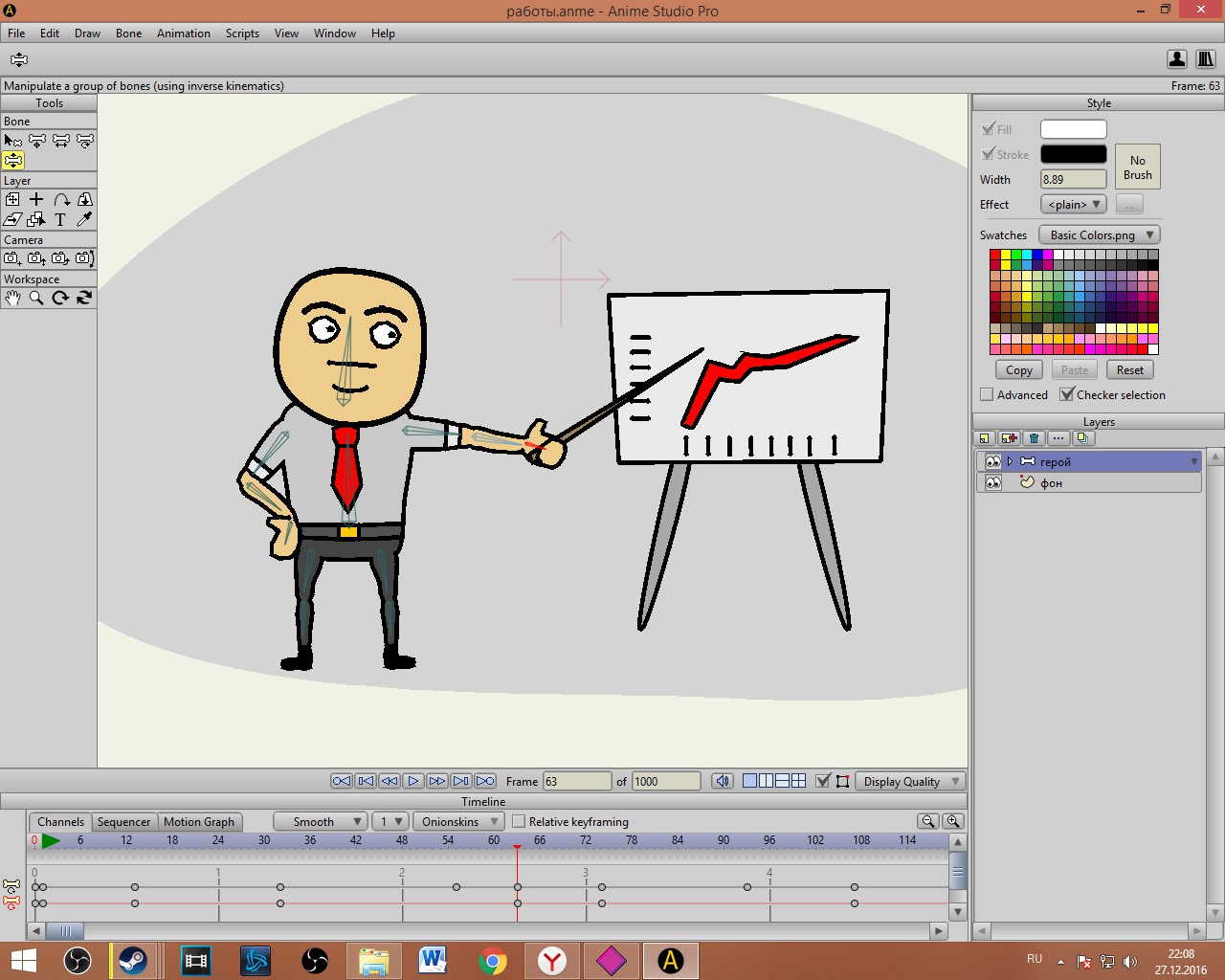Toggle the Stroke checkbox
The width and height of the screenshot is (1225, 980).
(989, 154)
